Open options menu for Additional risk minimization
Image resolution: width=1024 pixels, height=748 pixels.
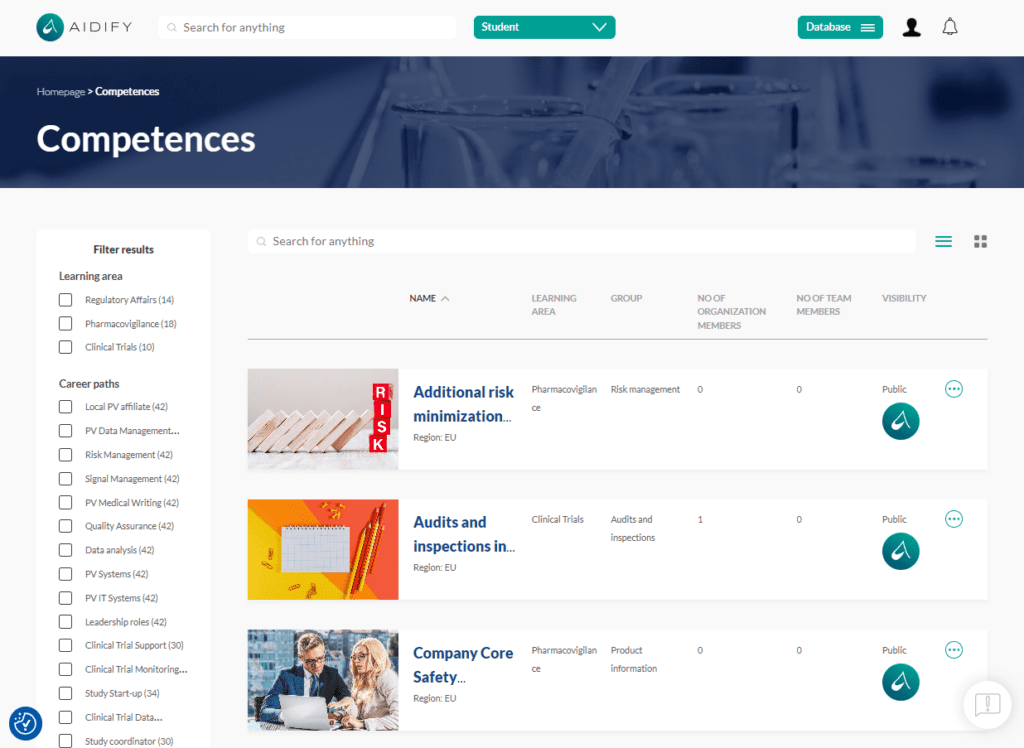(953, 388)
